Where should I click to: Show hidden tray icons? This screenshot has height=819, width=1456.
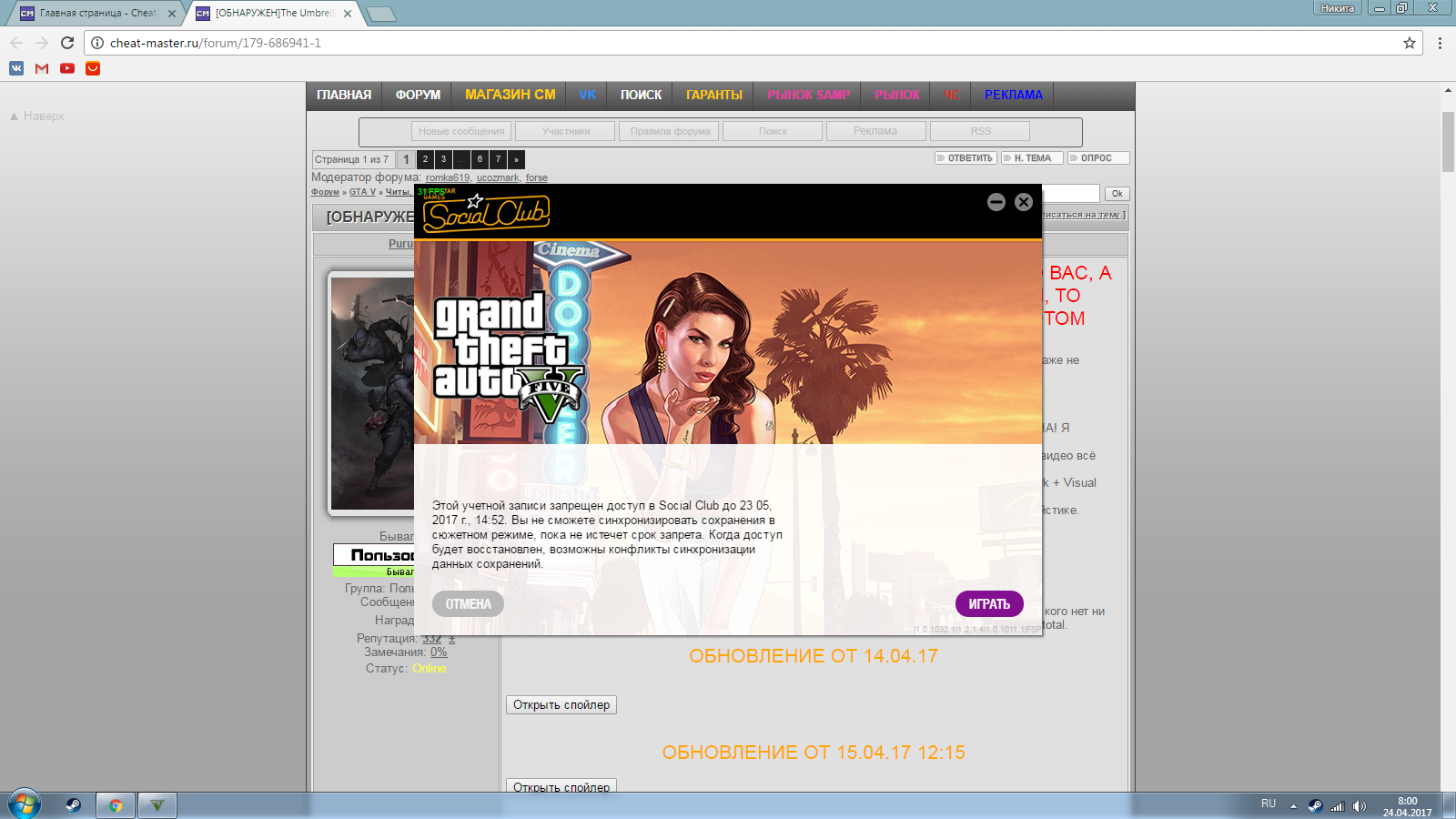pyautogui.click(x=1293, y=805)
